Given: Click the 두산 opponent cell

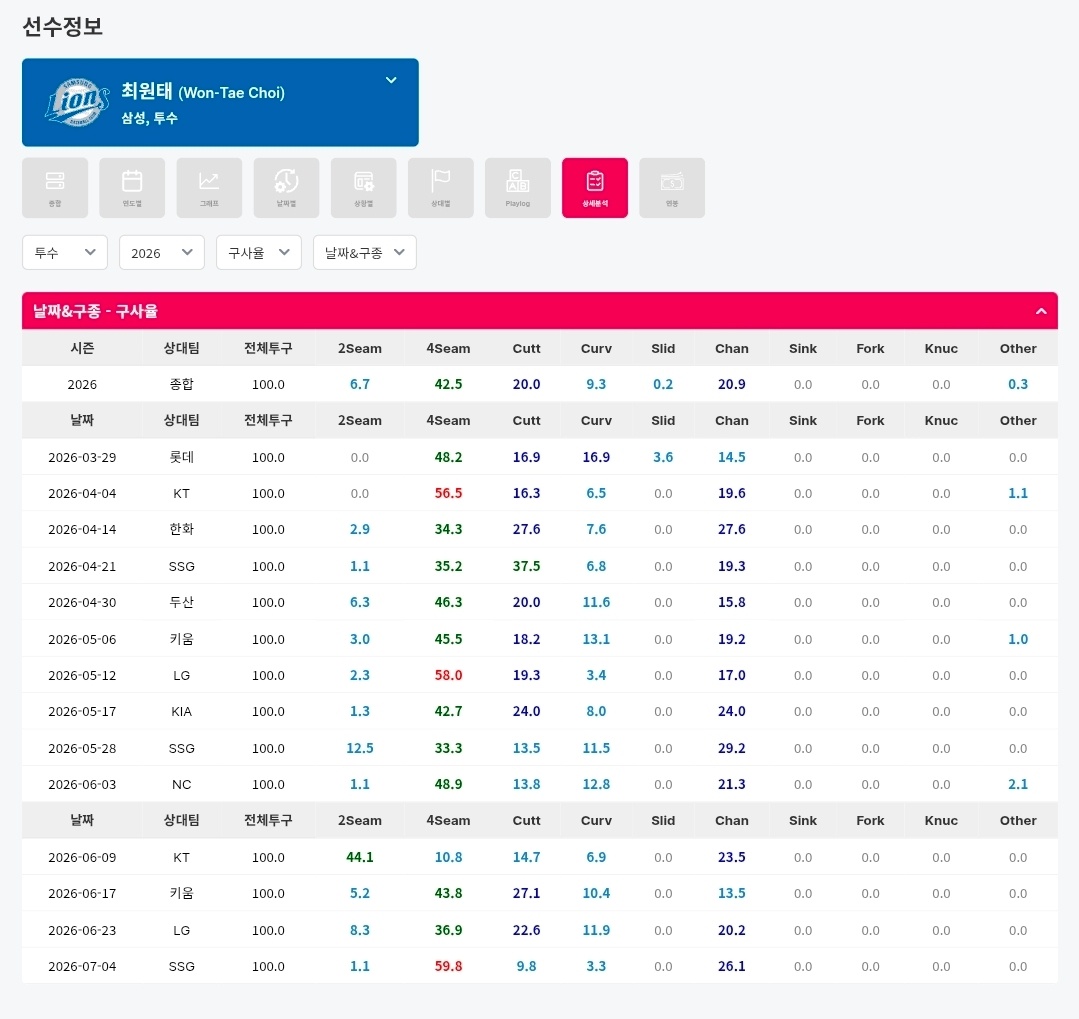Looking at the screenshot, I should [x=182, y=602].
